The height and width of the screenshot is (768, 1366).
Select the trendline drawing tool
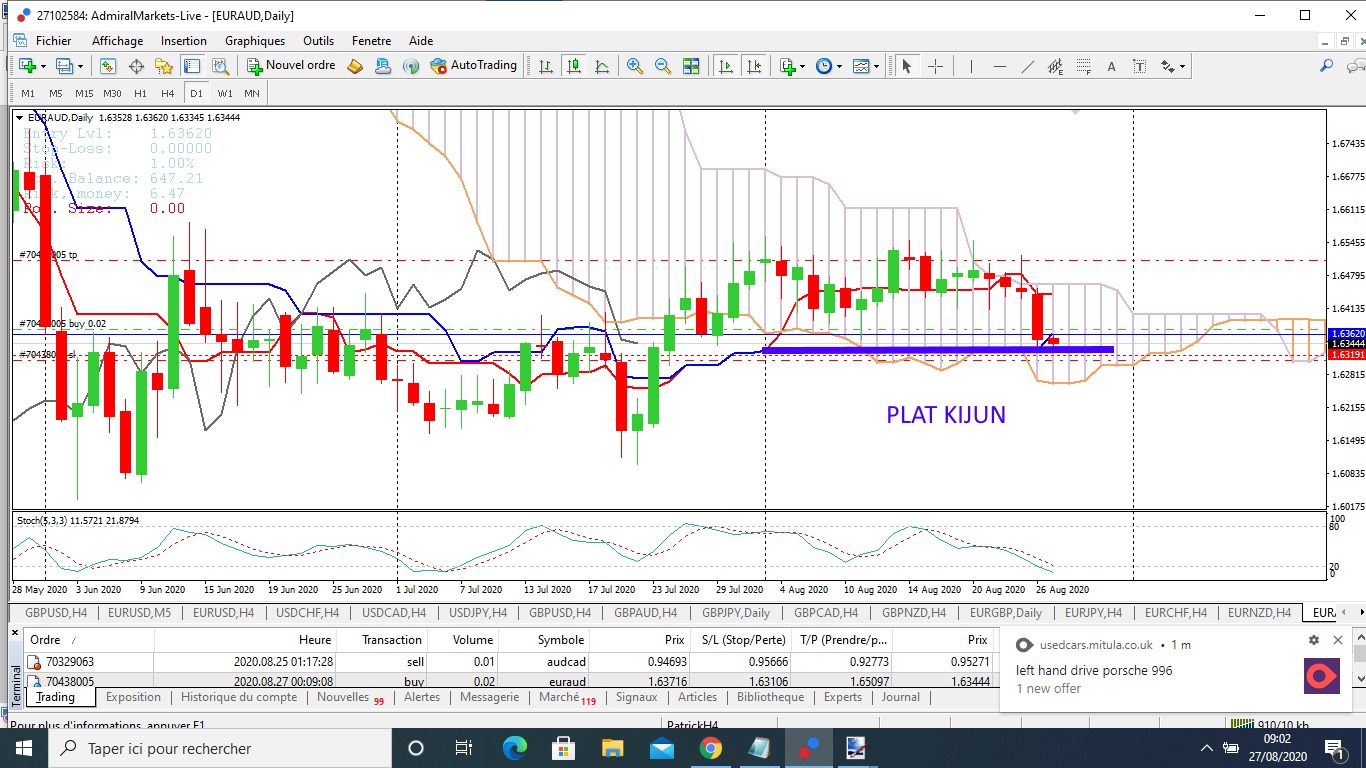(1027, 66)
